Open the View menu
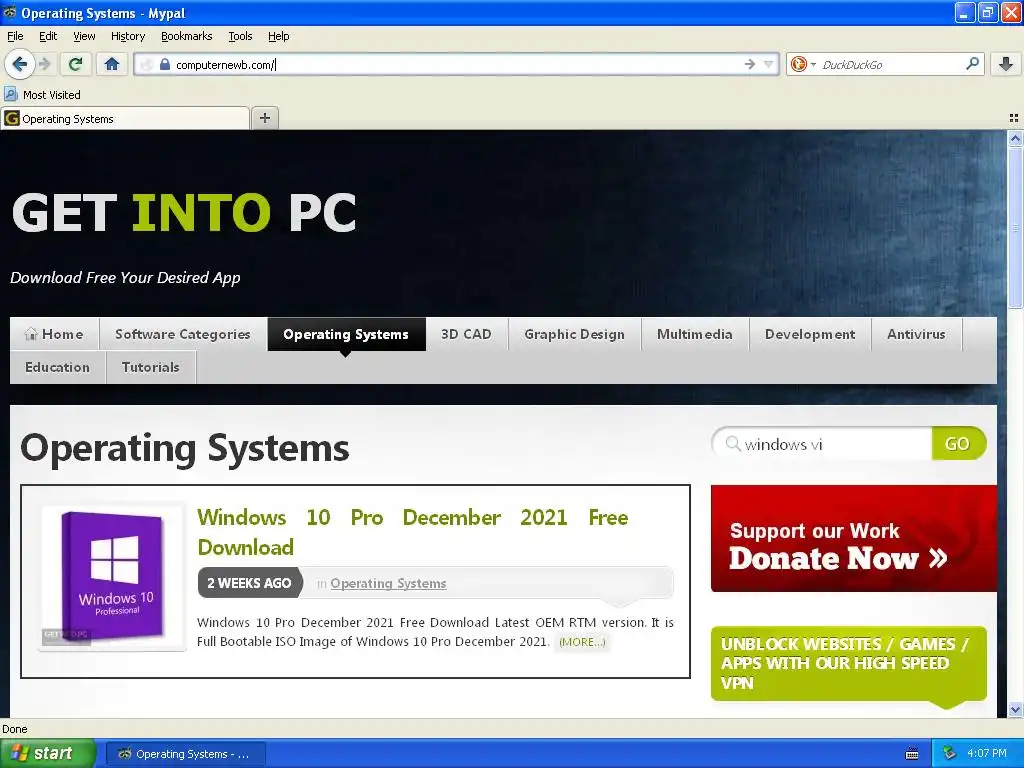Screen dimensions: 1024x768 [84, 36]
